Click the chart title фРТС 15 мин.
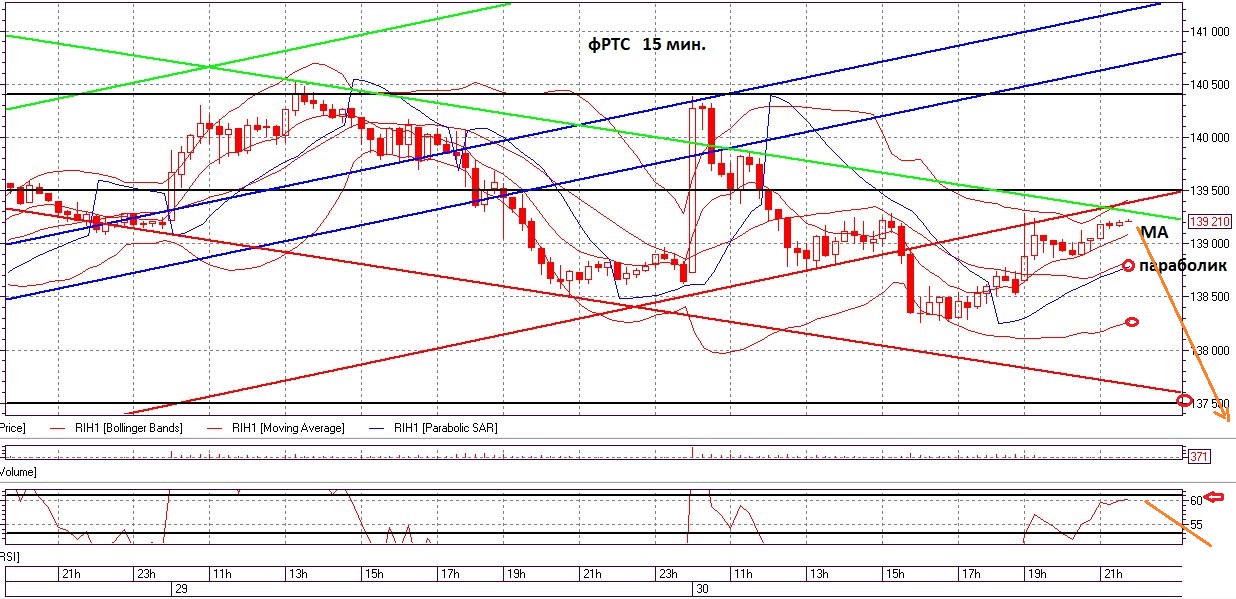 coord(647,44)
